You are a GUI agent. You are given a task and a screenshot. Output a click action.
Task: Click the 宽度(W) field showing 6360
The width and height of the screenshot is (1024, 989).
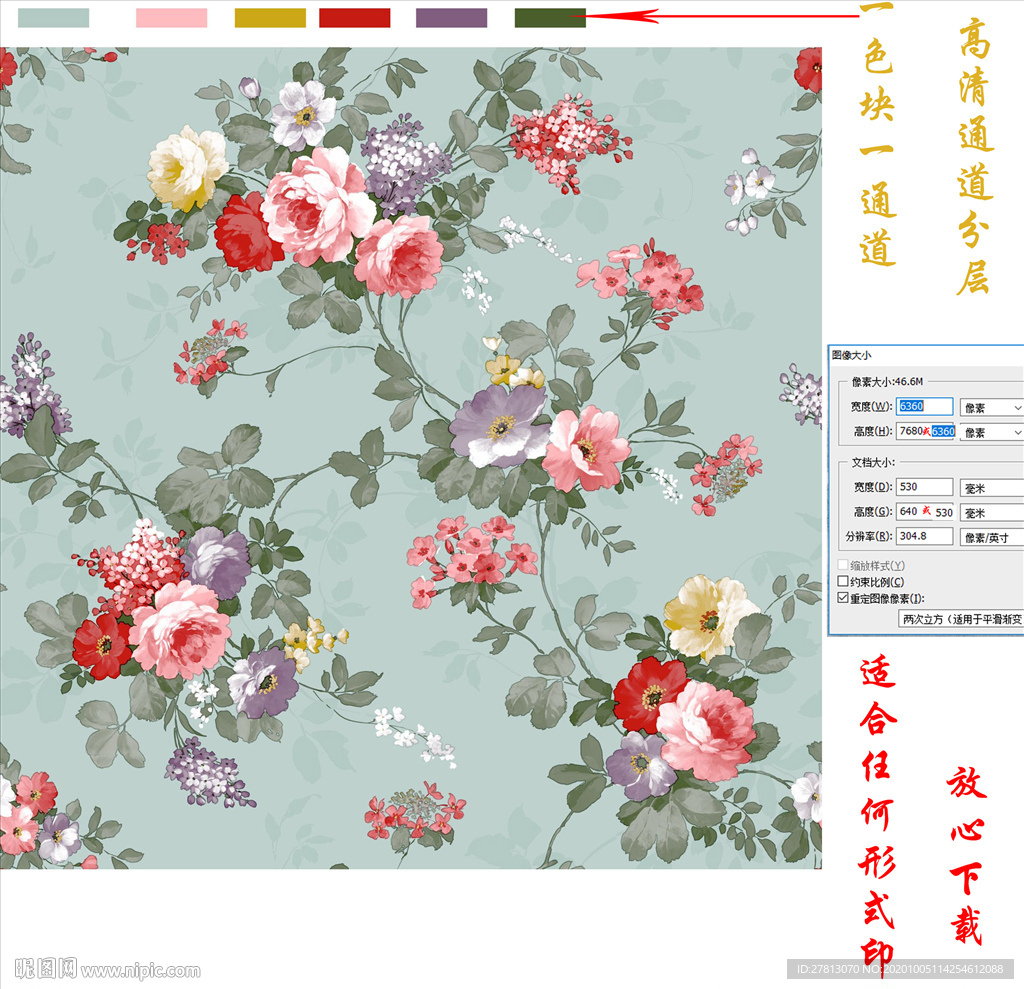tap(924, 407)
